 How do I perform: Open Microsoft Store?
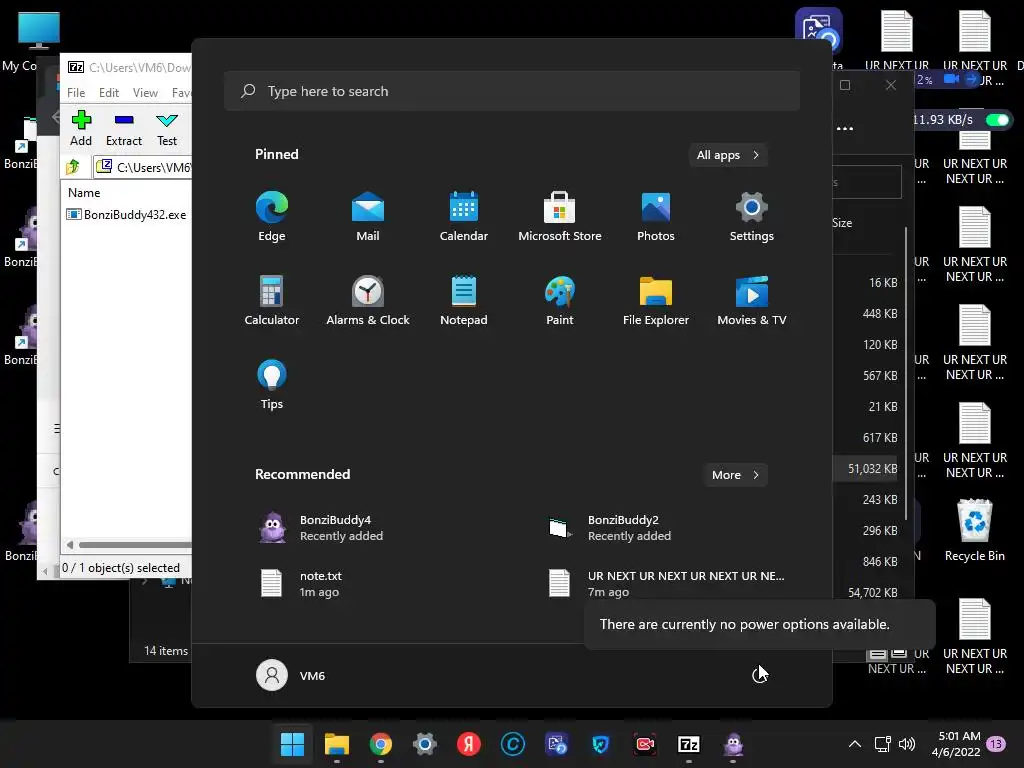(x=560, y=217)
